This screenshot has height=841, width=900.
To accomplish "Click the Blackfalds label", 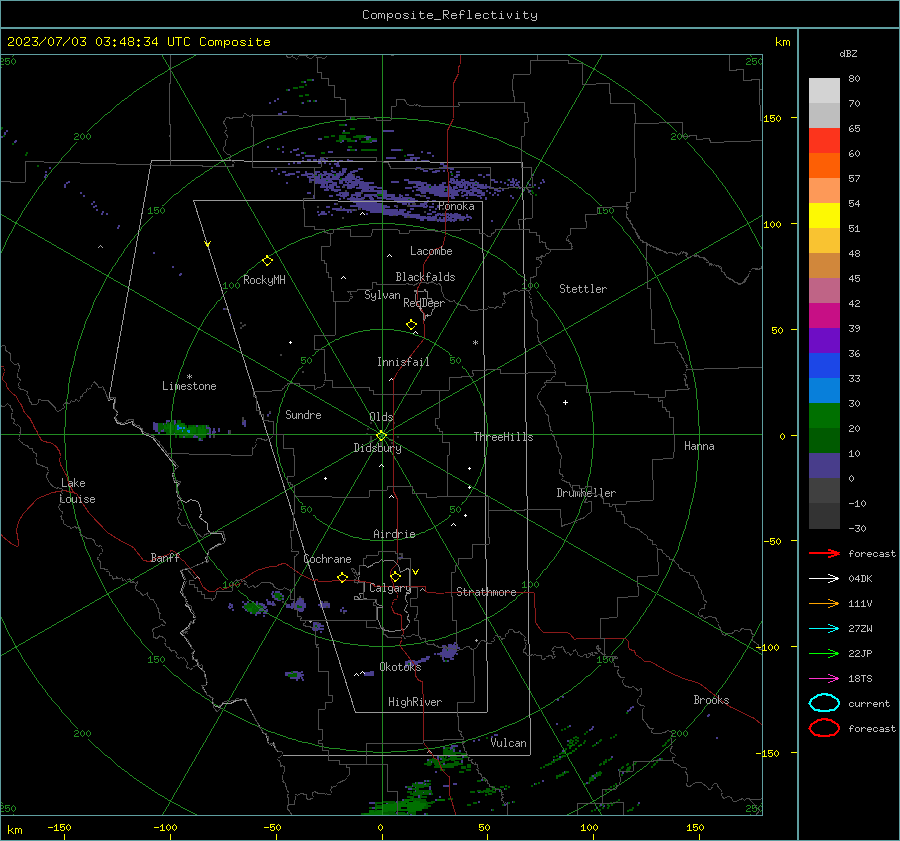I will [425, 277].
